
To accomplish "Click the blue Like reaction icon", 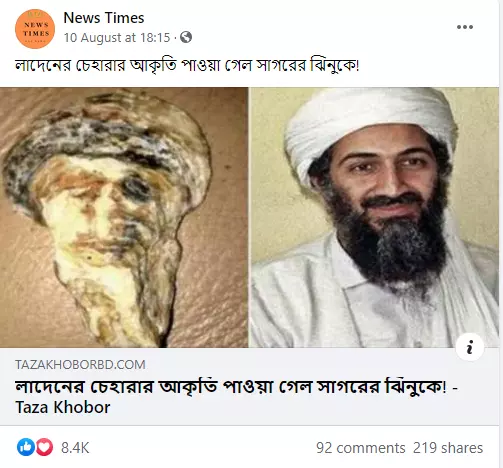I will point(26,447).
